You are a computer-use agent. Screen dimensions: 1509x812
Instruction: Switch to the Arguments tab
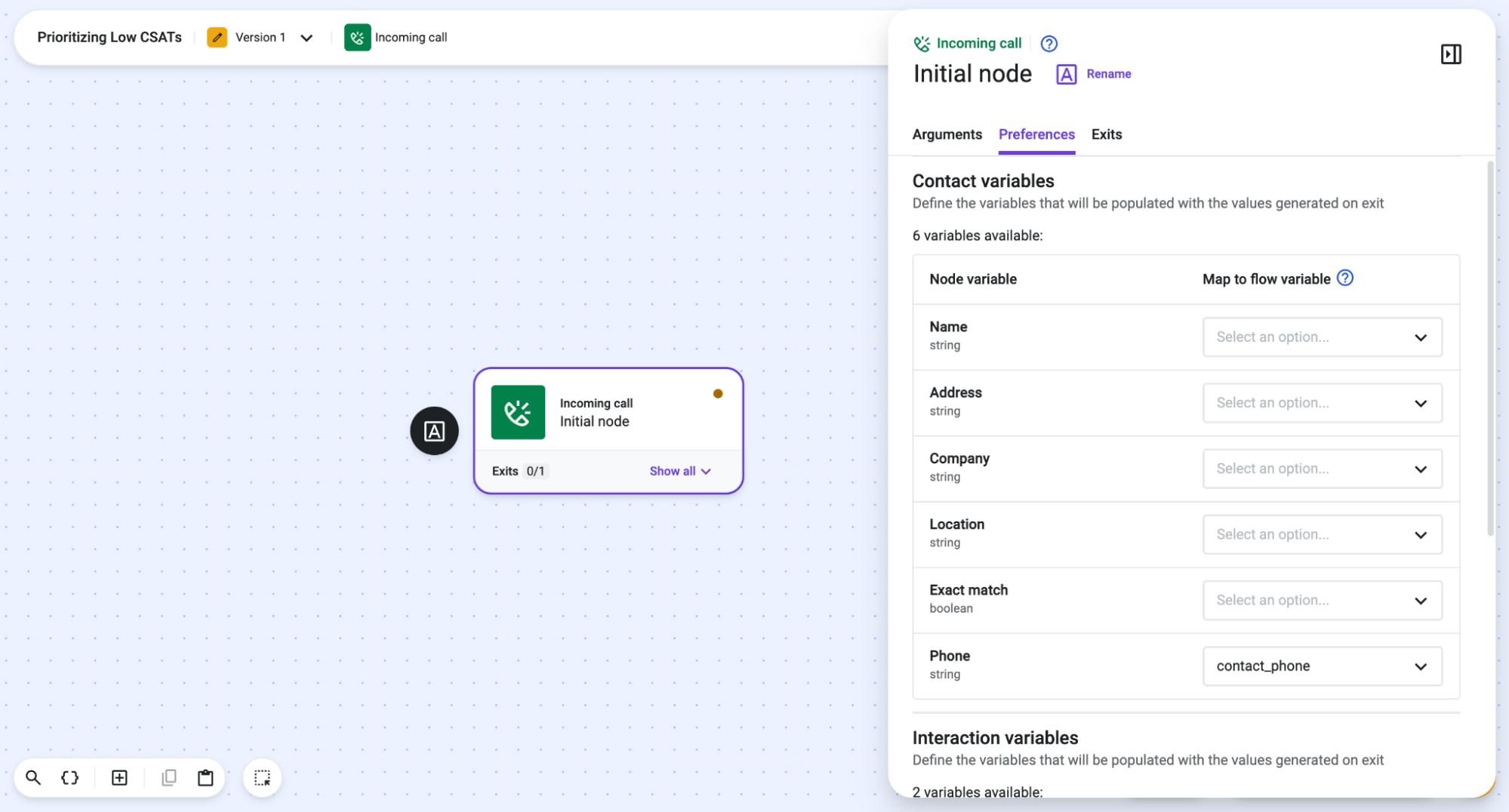(947, 134)
